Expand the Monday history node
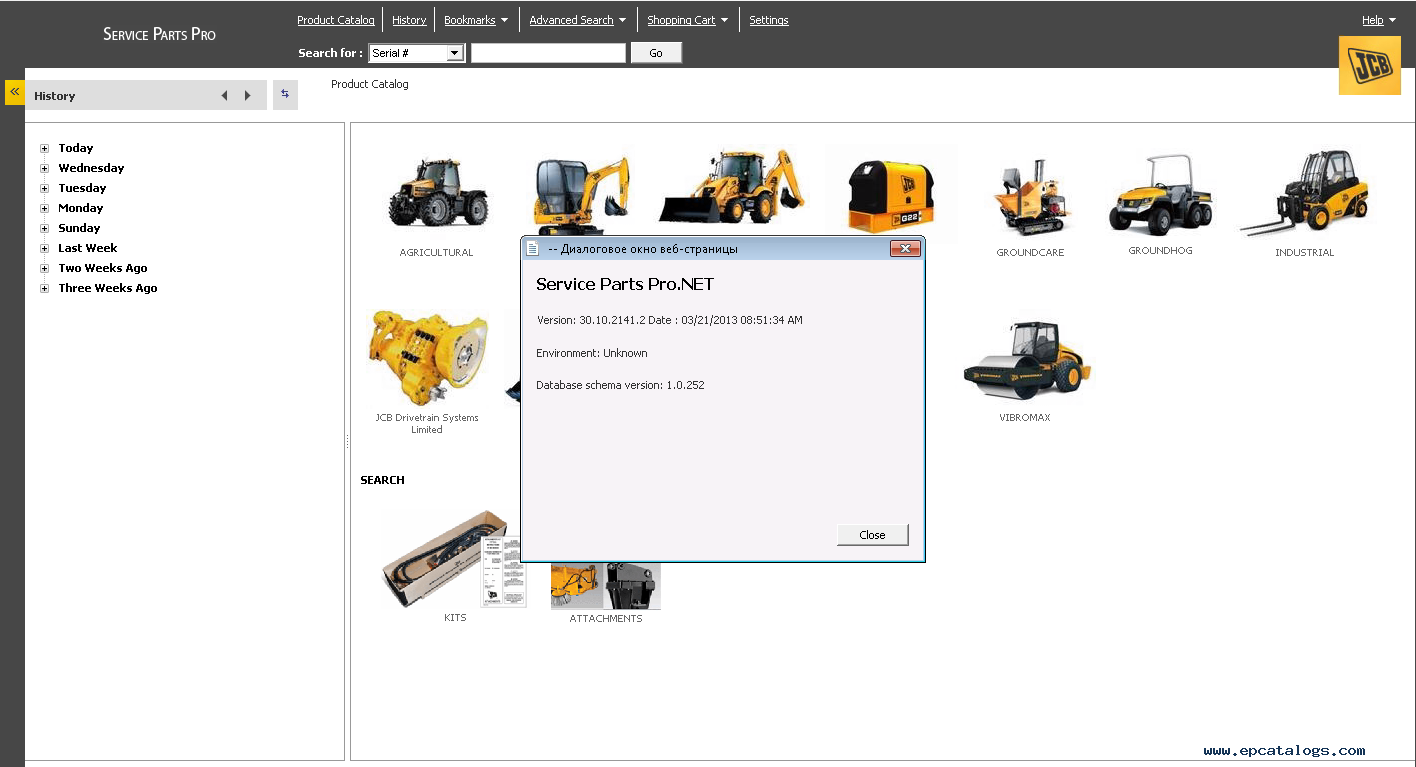The image size is (1416, 767). pyautogui.click(x=44, y=208)
